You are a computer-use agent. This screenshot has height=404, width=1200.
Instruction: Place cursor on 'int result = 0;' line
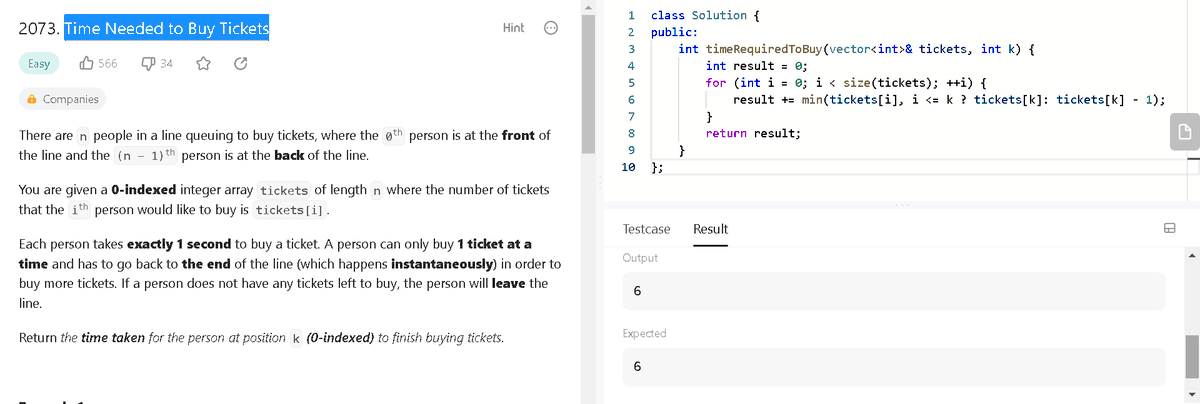click(x=757, y=65)
